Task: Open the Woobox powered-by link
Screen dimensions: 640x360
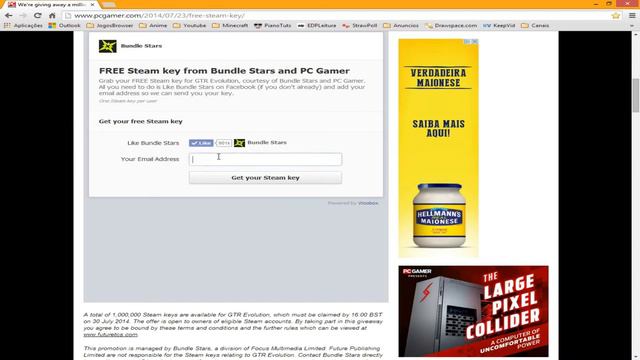Action: coord(368,203)
